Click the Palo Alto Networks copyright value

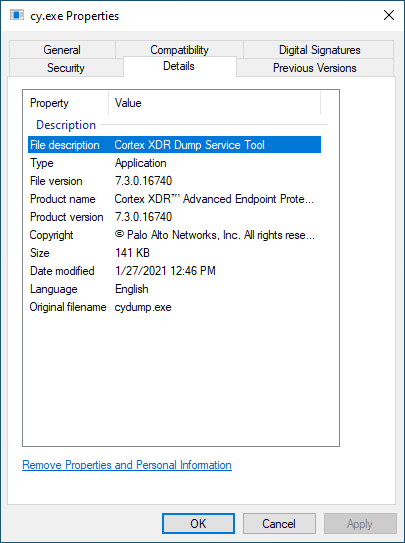click(215, 235)
